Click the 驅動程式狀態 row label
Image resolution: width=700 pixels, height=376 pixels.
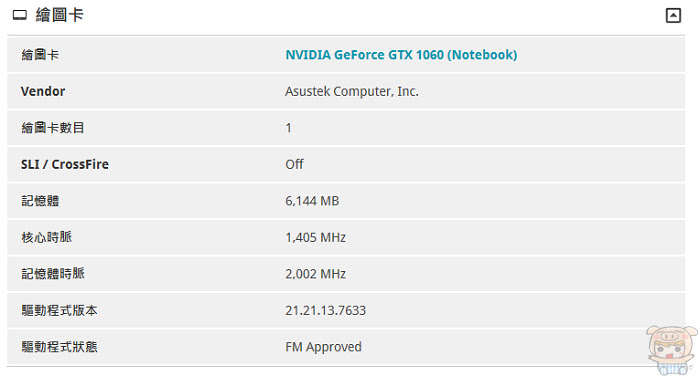click(59, 347)
